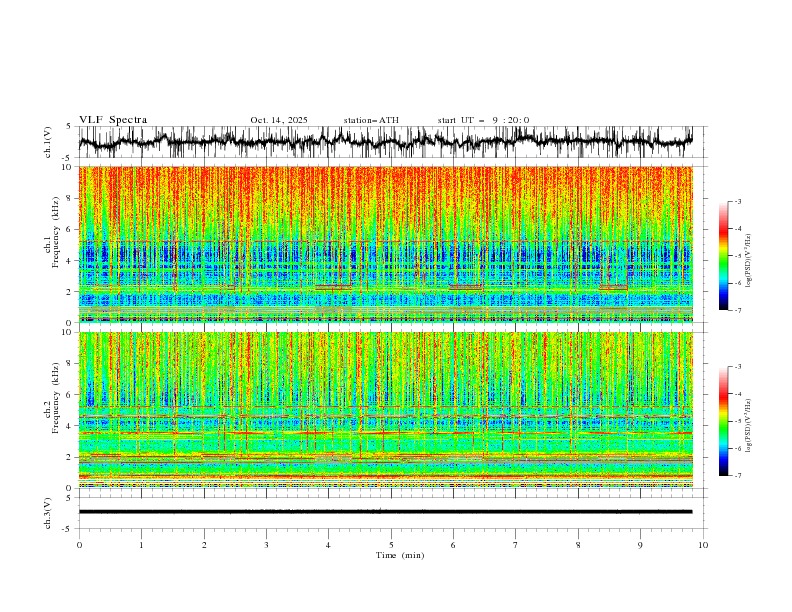This screenshot has width=792, height=612.
Task: Click the "-6" label on the ch.2 color bar
Action: (x=737, y=448)
